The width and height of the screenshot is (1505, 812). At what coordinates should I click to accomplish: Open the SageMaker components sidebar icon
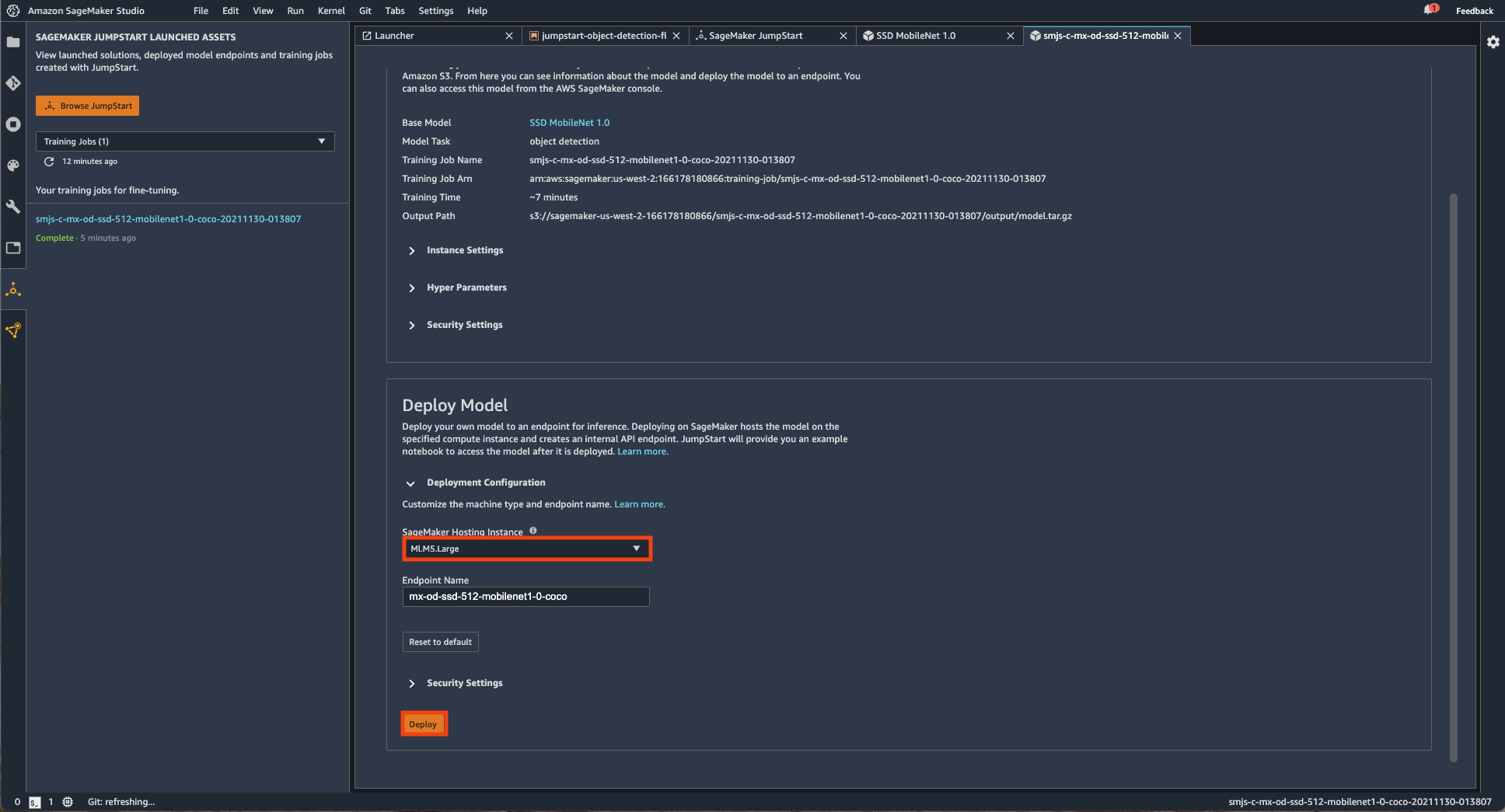pyautogui.click(x=13, y=330)
